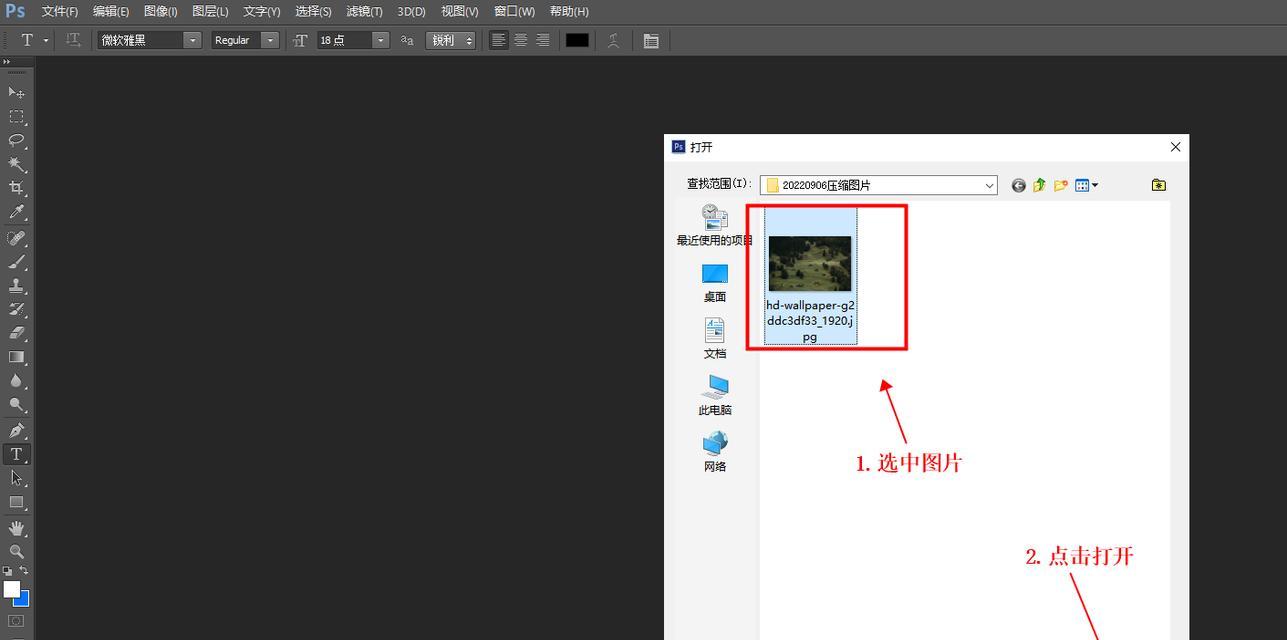1287x640 pixels.
Task: Open 图层(L) menu
Action: (210, 11)
